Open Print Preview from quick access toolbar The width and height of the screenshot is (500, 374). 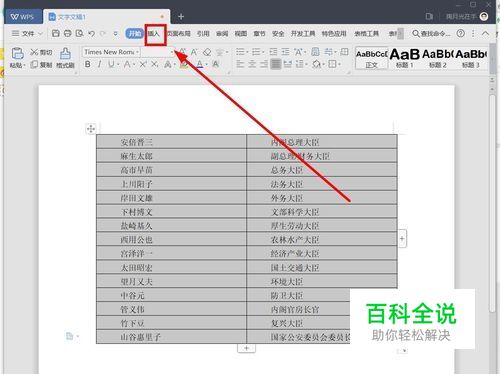tap(79, 33)
